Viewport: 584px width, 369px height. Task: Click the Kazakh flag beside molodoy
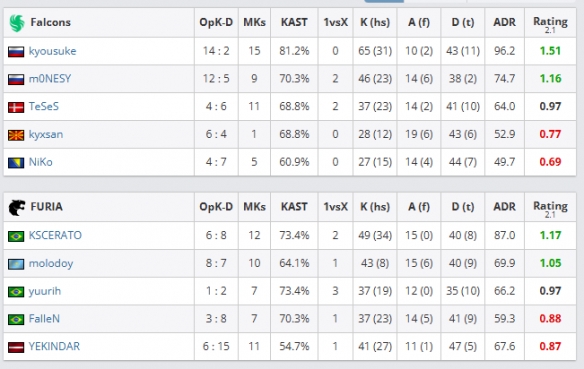[x=16, y=264]
